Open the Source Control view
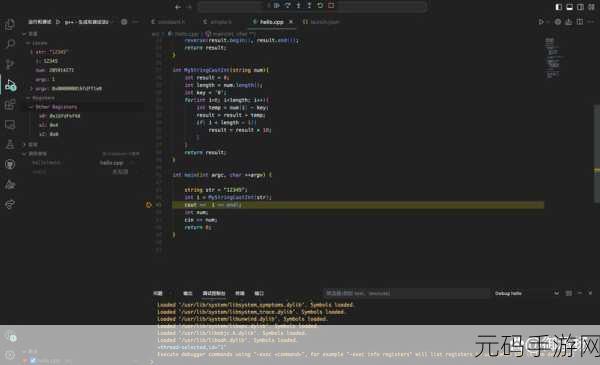The height and width of the screenshot is (365, 600). pos(10,64)
